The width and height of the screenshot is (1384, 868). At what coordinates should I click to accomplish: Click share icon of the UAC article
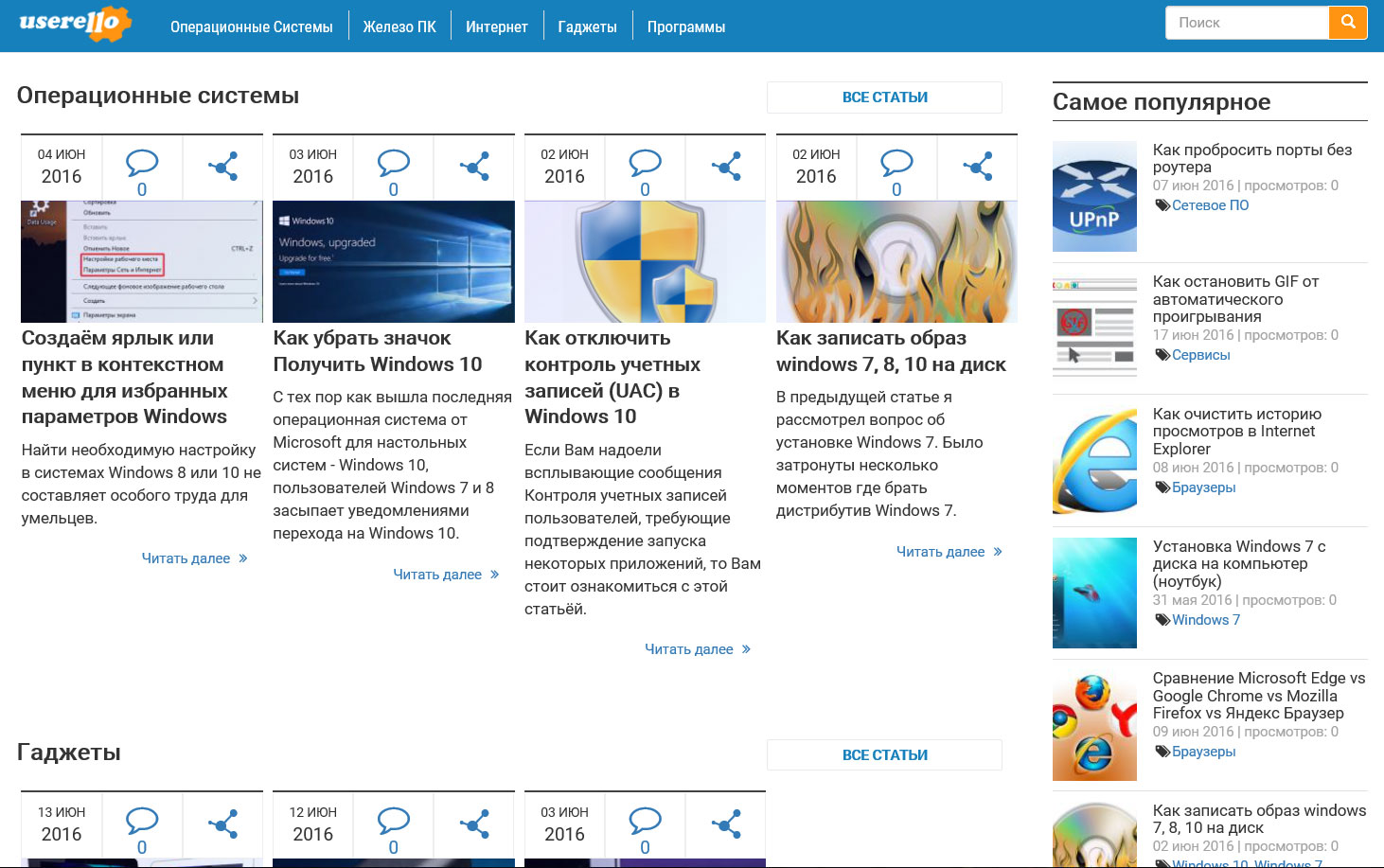726,167
